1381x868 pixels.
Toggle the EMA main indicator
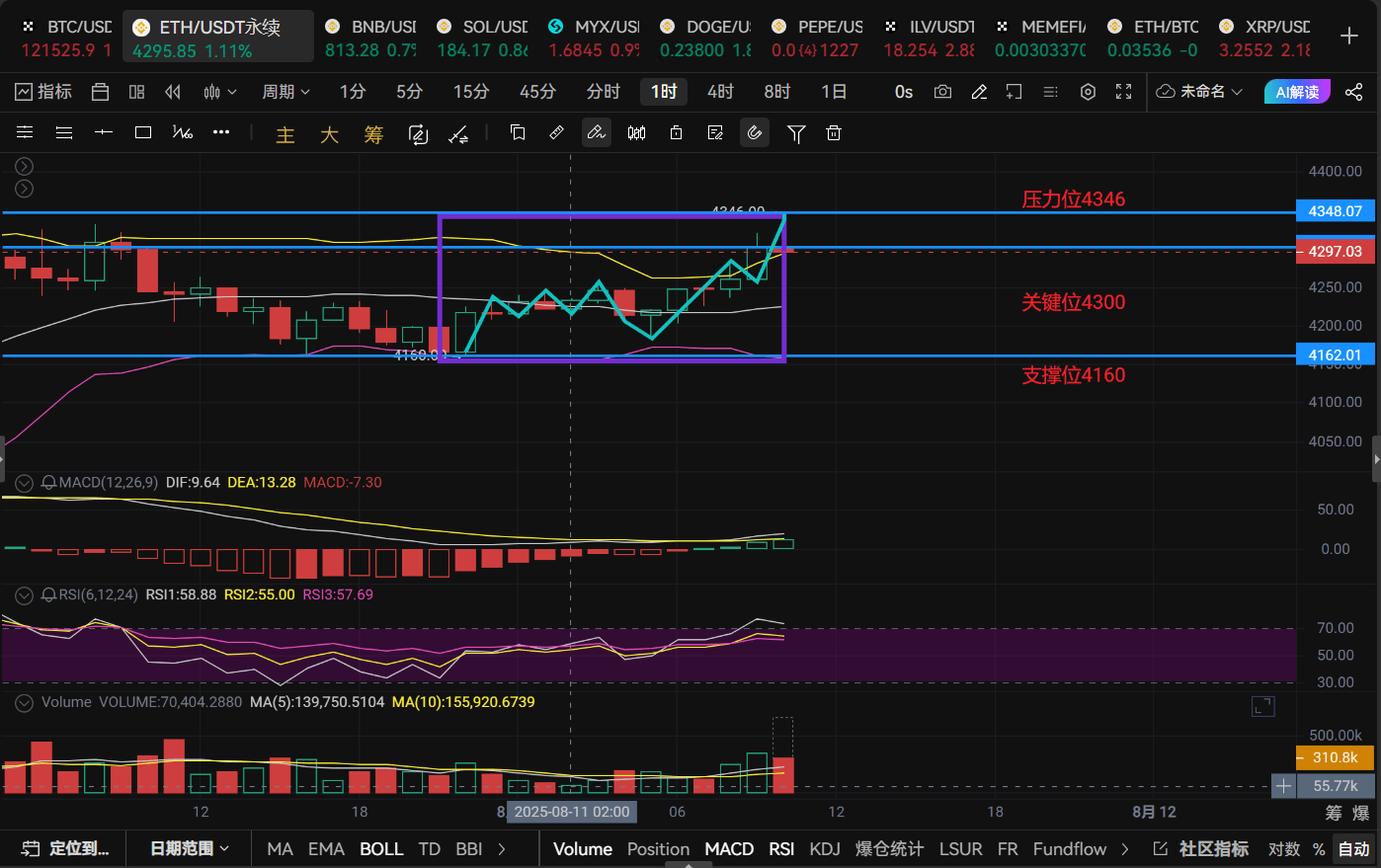pos(326,848)
